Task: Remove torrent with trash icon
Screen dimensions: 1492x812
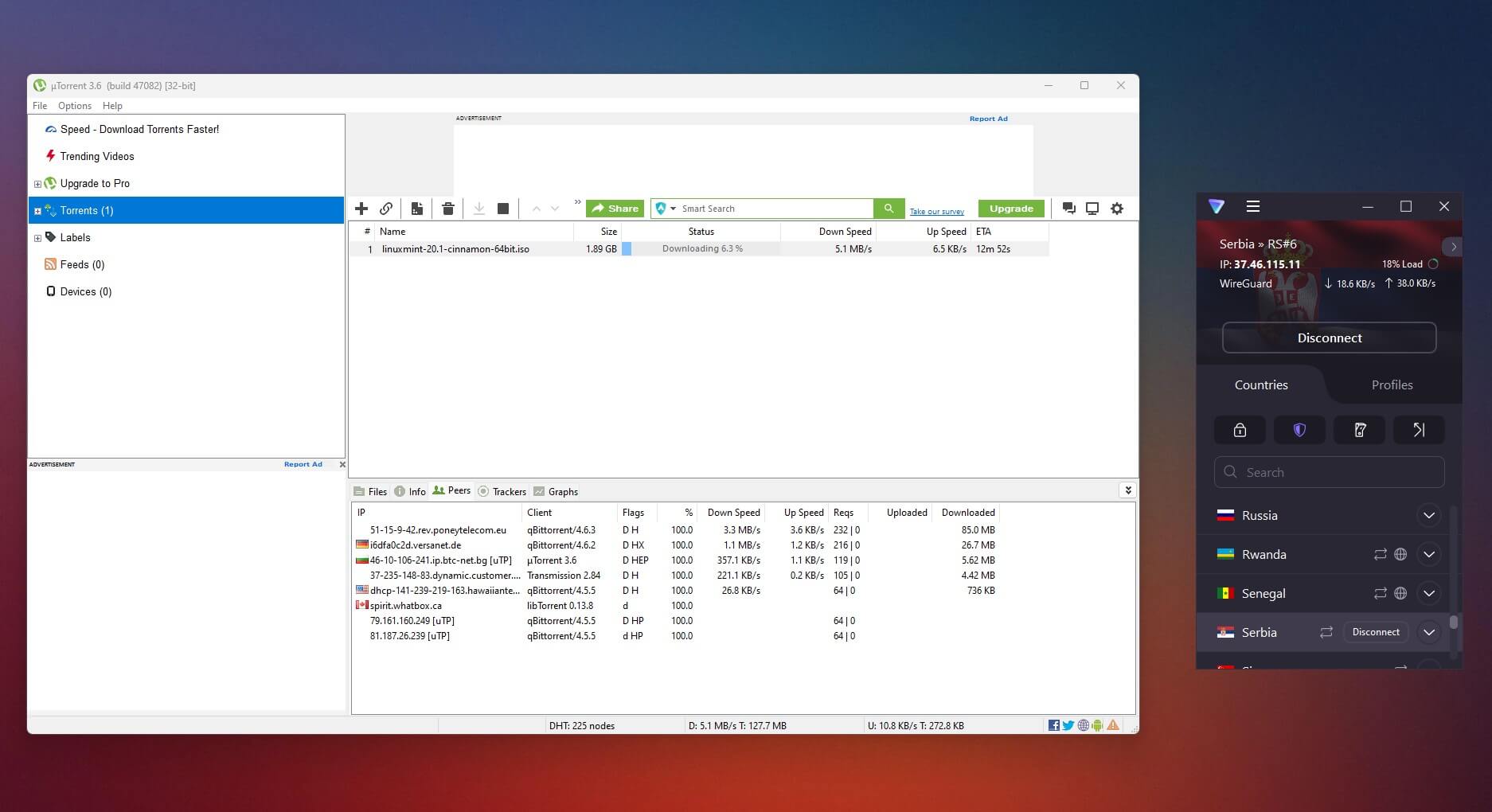Action: tap(448, 209)
